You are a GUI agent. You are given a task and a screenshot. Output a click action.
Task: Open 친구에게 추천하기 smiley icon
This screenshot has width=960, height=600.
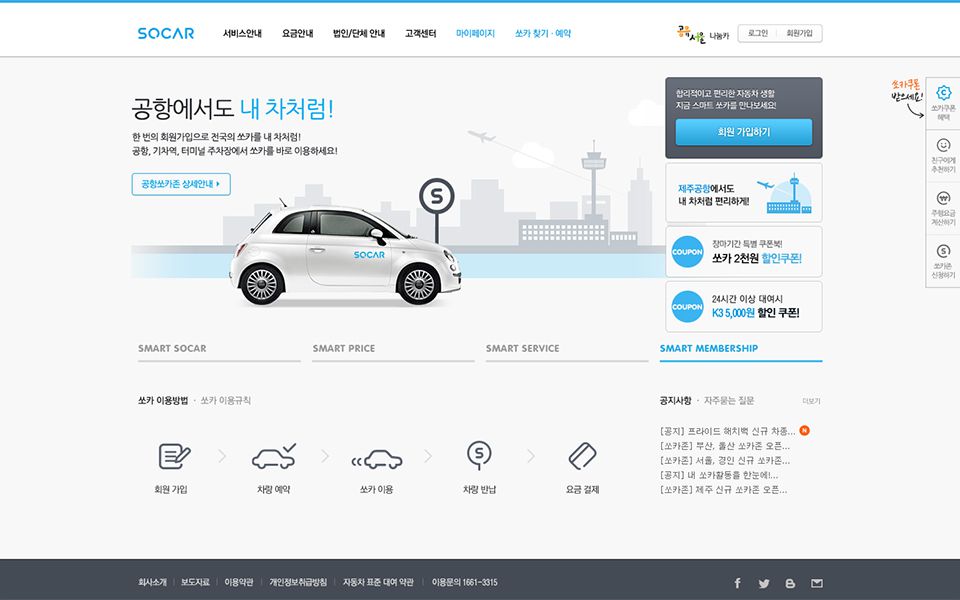(943, 146)
